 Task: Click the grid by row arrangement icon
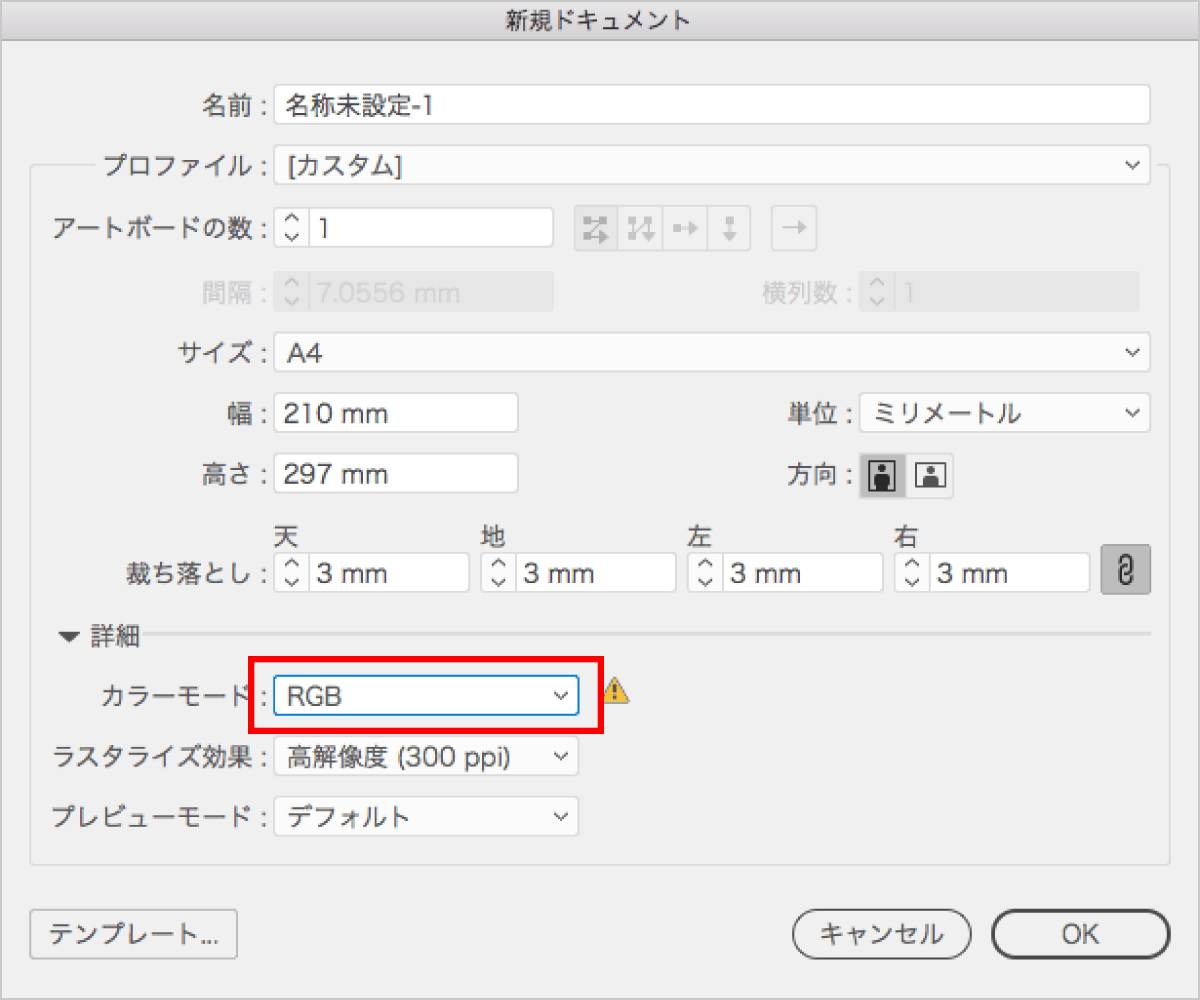[x=596, y=229]
